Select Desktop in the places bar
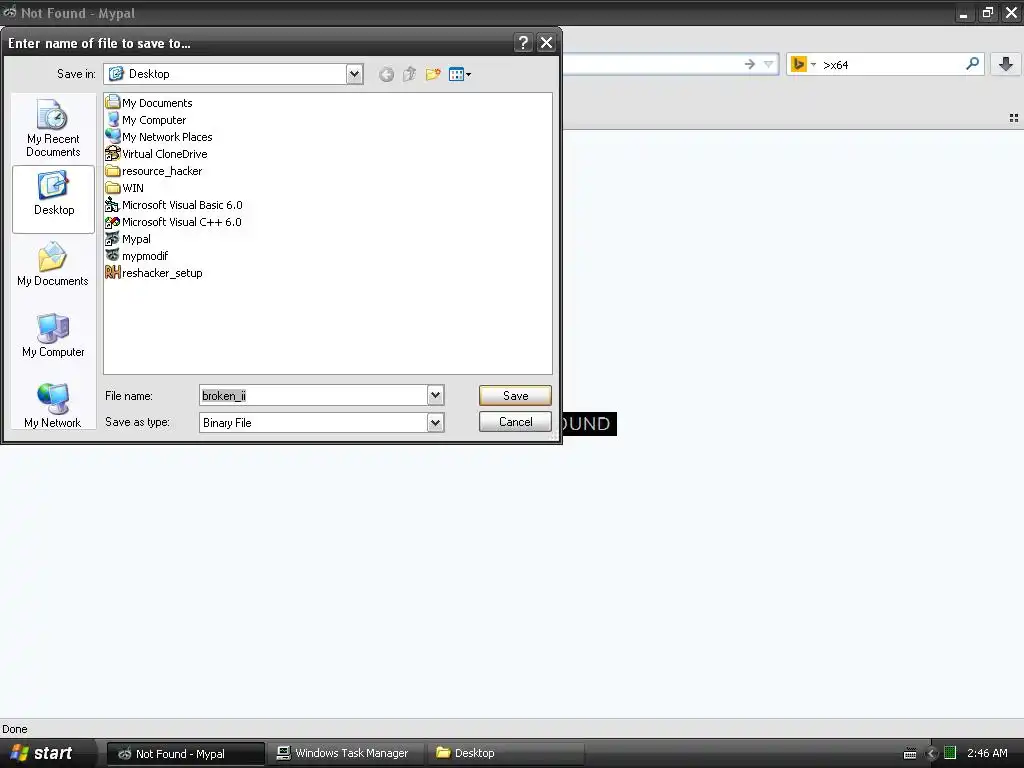The image size is (1024, 768). click(x=54, y=199)
